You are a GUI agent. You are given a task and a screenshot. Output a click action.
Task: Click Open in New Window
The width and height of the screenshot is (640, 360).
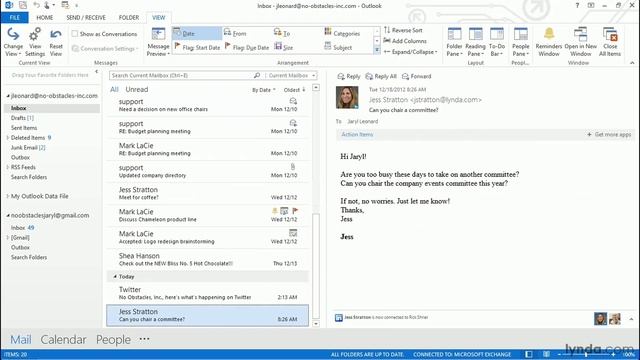(x=580, y=42)
